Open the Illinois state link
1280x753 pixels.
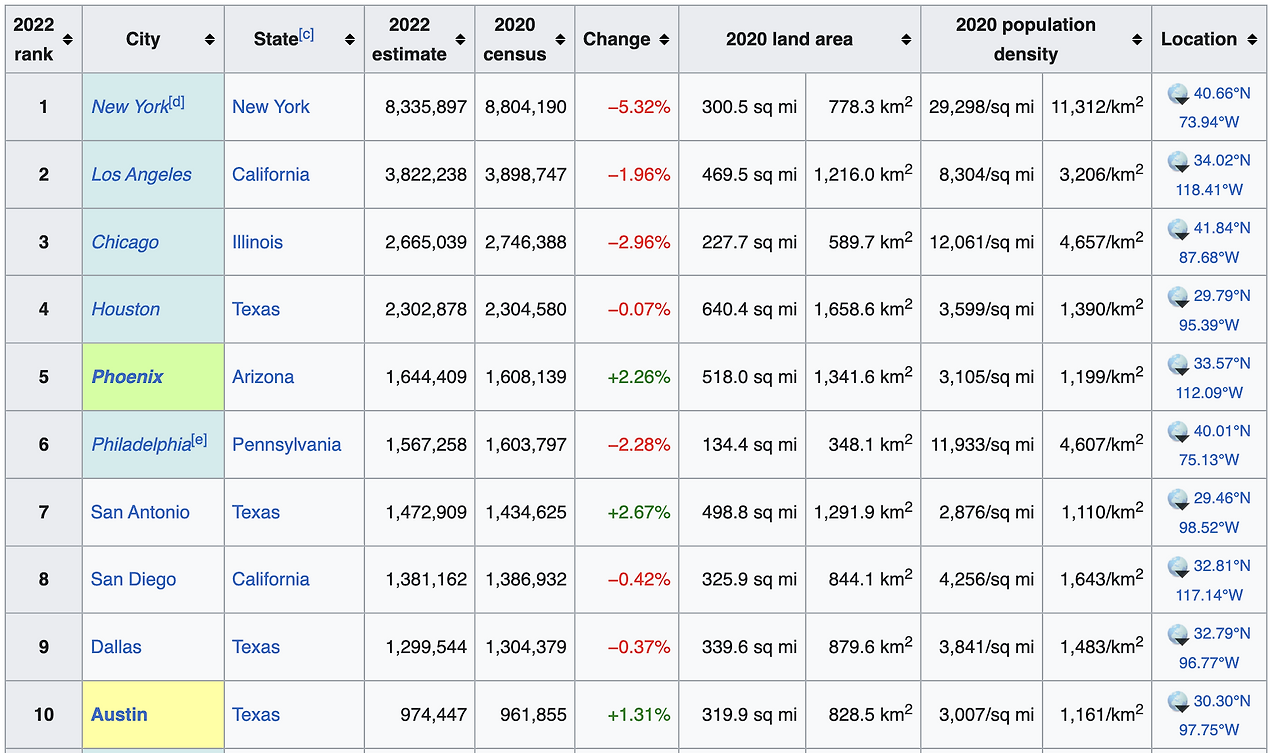(x=257, y=242)
